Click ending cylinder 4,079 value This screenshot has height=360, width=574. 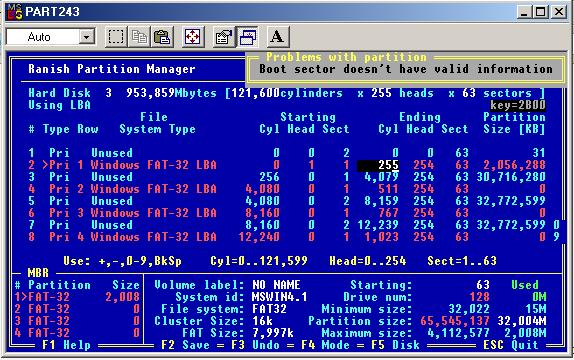pyautogui.click(x=381, y=177)
